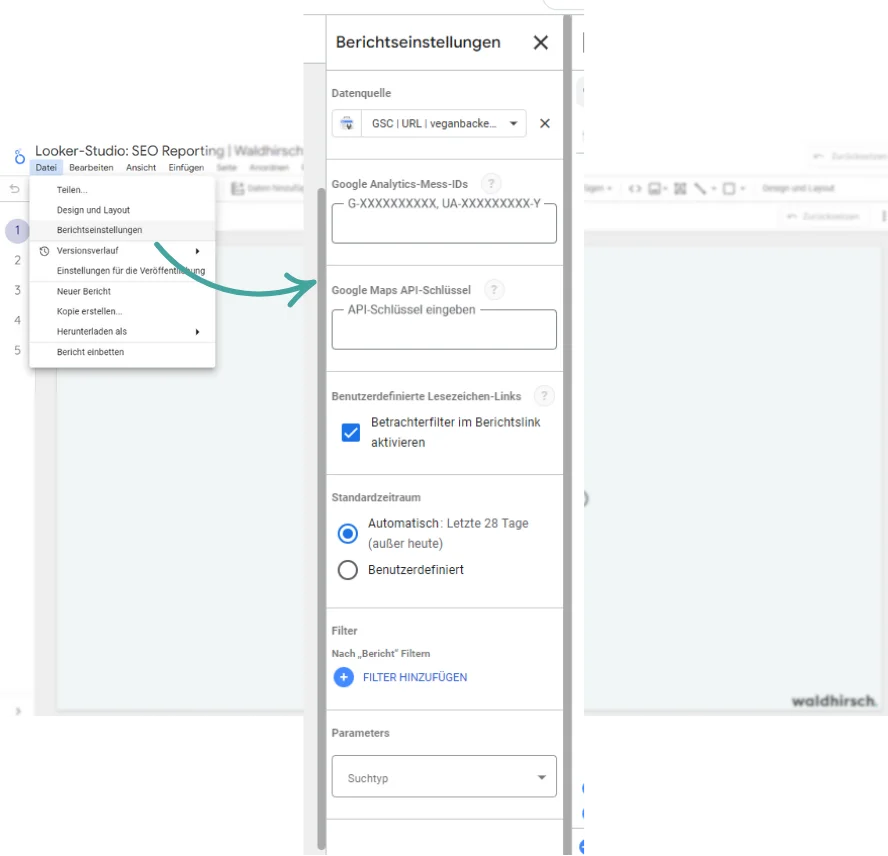Click FILTER HINZUFÜGEN link
This screenshot has width=888, height=856.
point(415,677)
